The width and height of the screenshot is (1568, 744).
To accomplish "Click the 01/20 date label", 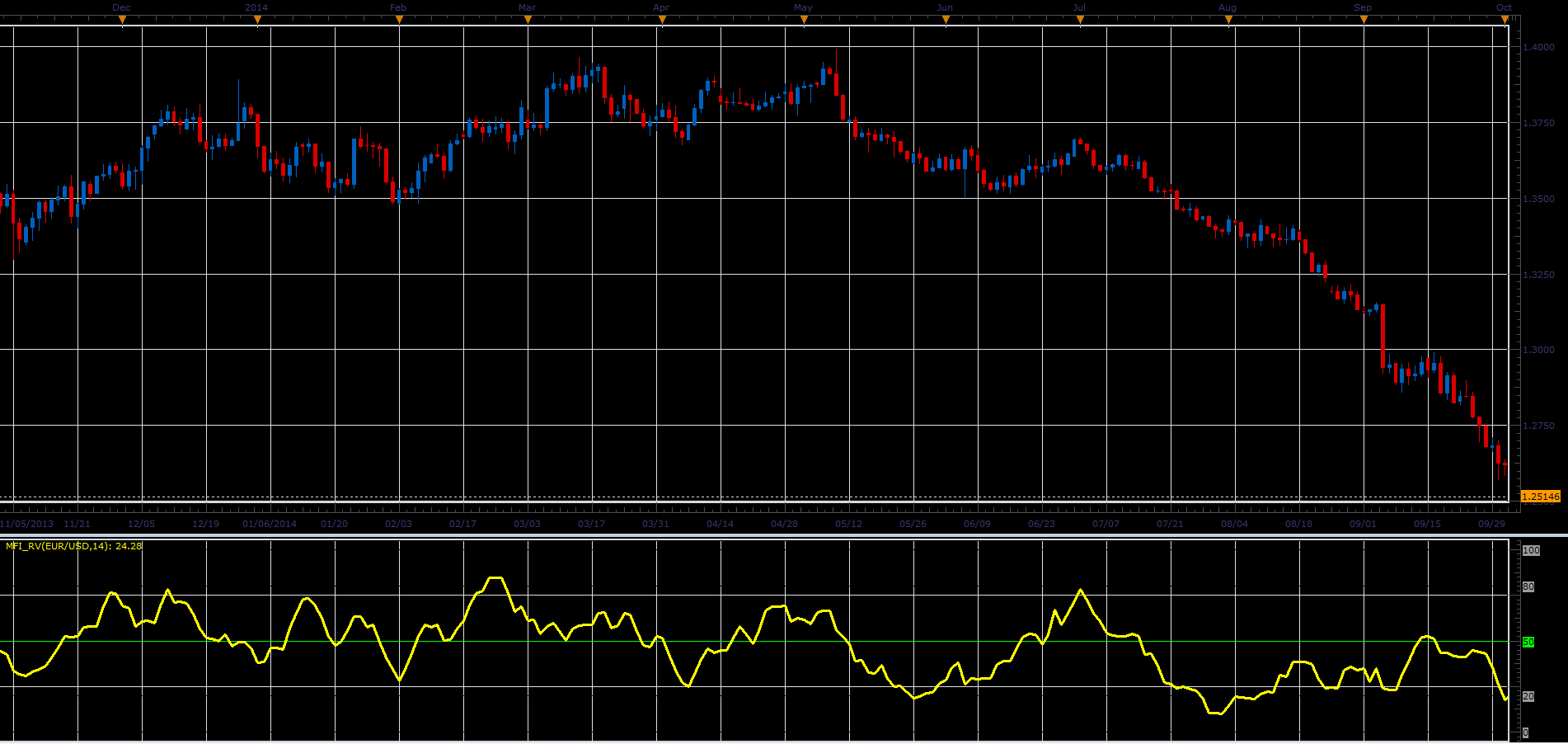I will 335,524.
